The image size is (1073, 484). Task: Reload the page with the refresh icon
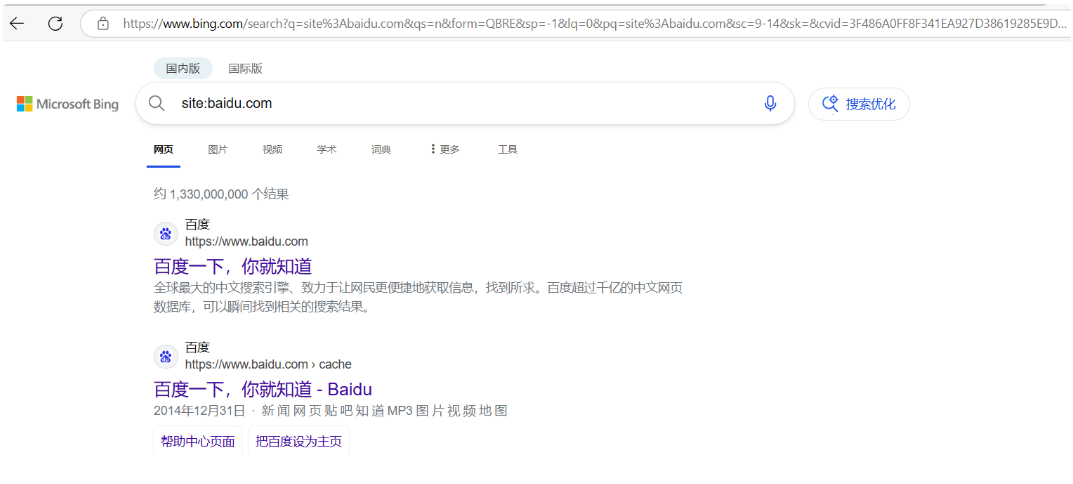point(55,23)
